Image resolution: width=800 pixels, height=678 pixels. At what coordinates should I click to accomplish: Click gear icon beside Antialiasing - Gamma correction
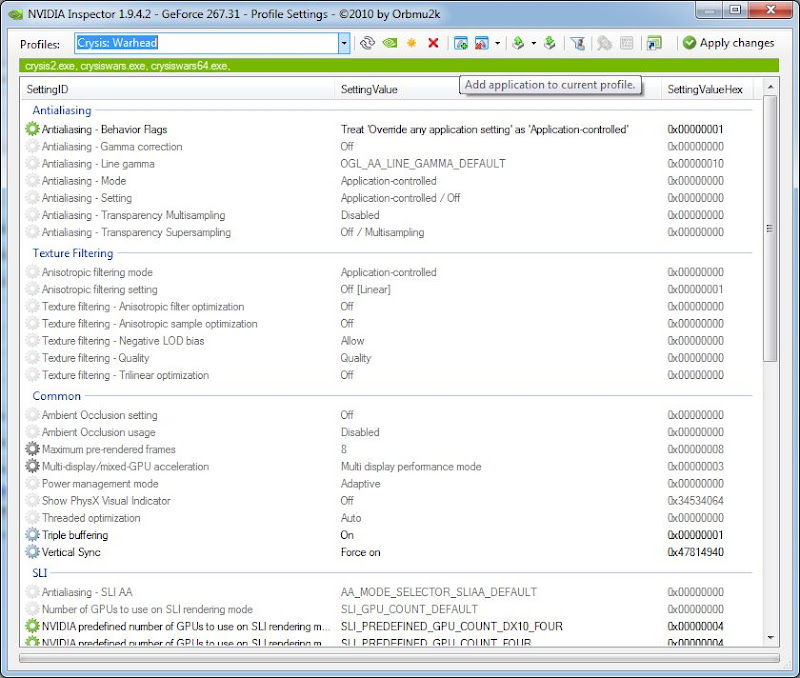(x=32, y=146)
